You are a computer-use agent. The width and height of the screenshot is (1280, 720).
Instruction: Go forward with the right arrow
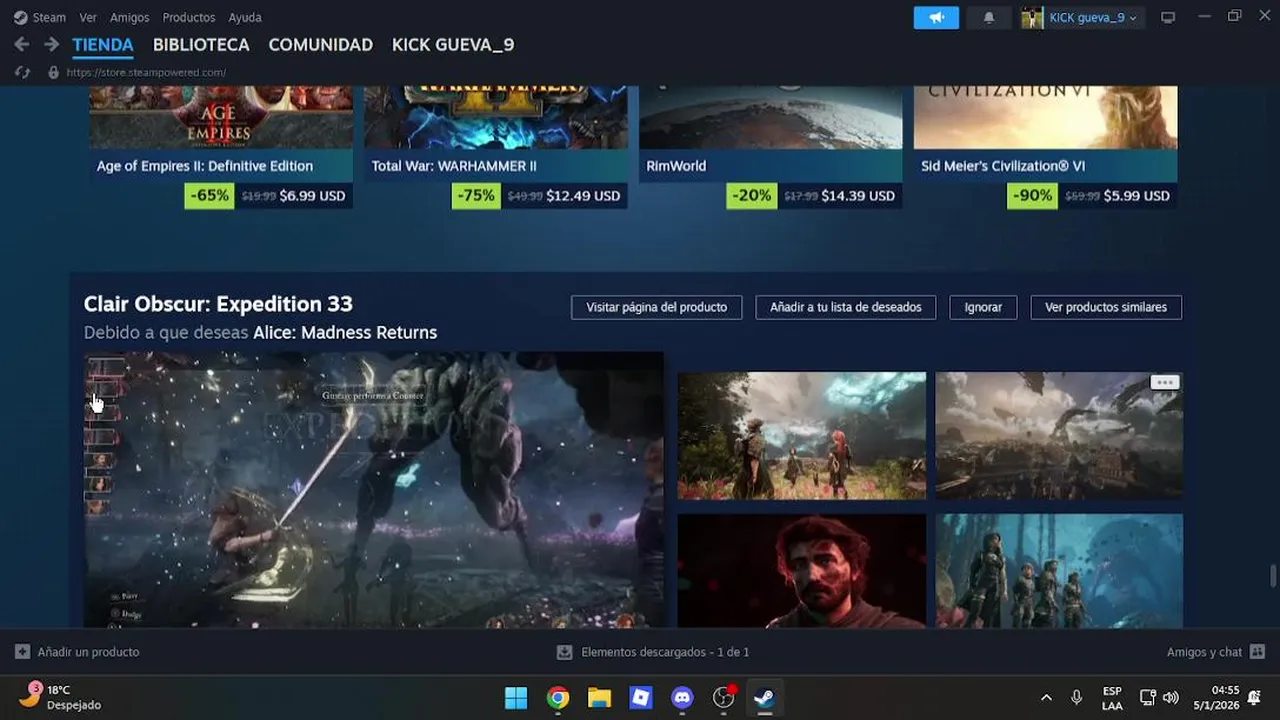51,45
